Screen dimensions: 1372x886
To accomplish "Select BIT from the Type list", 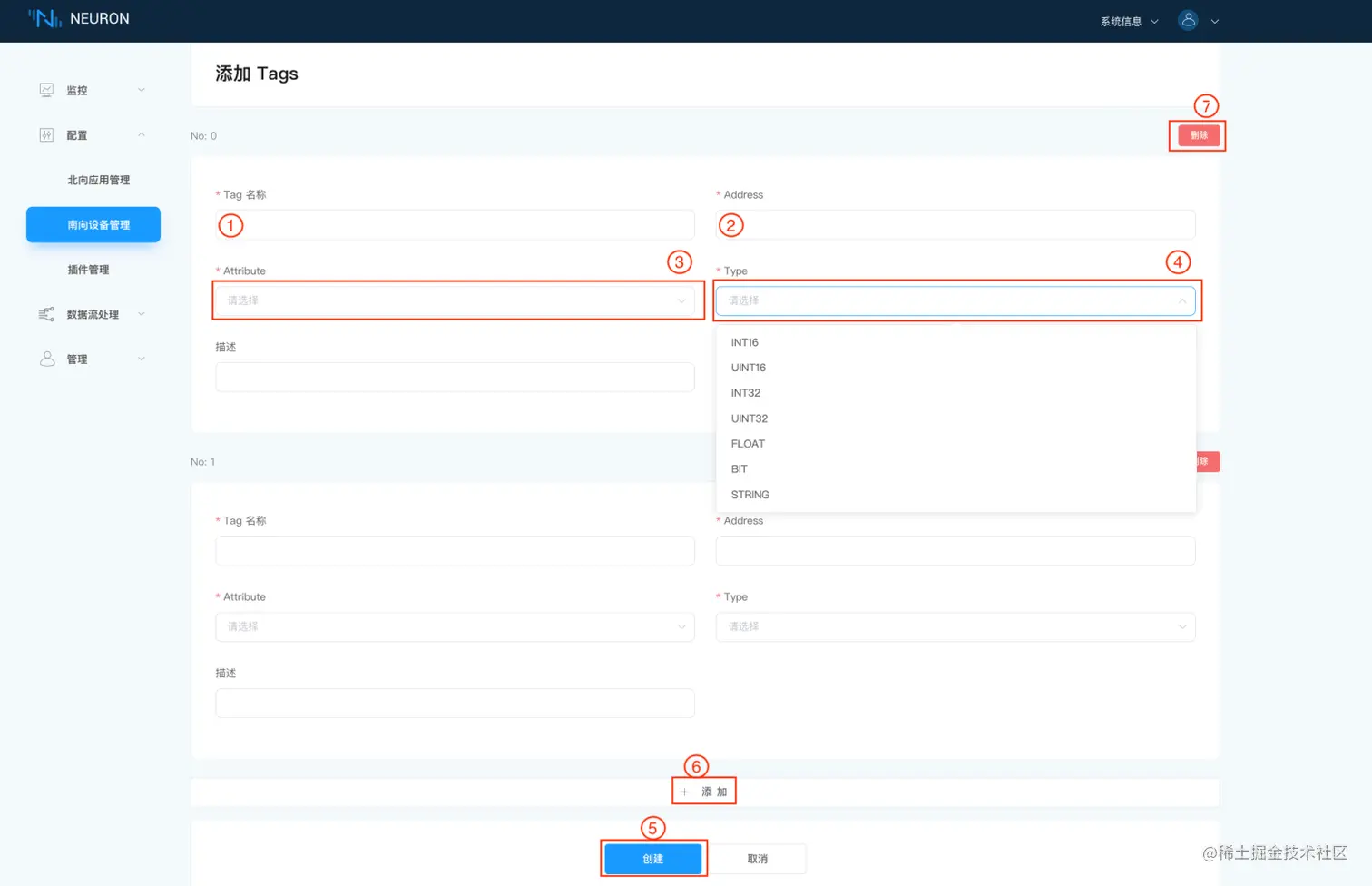I will tap(955, 469).
